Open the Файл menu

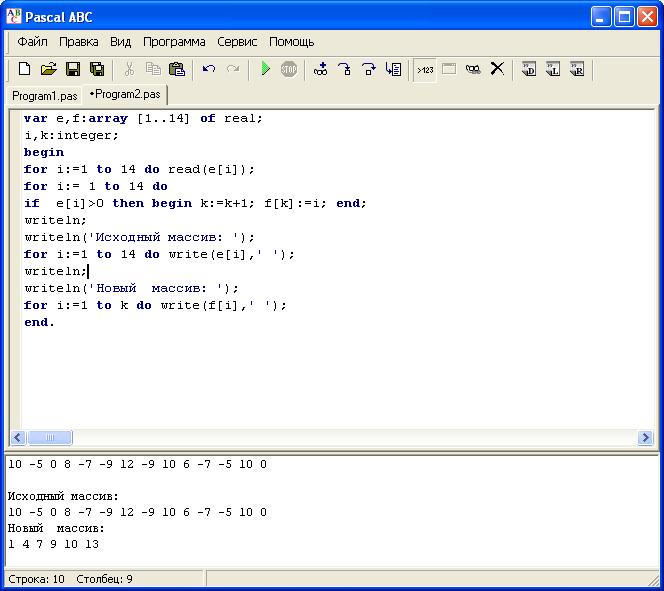point(32,42)
